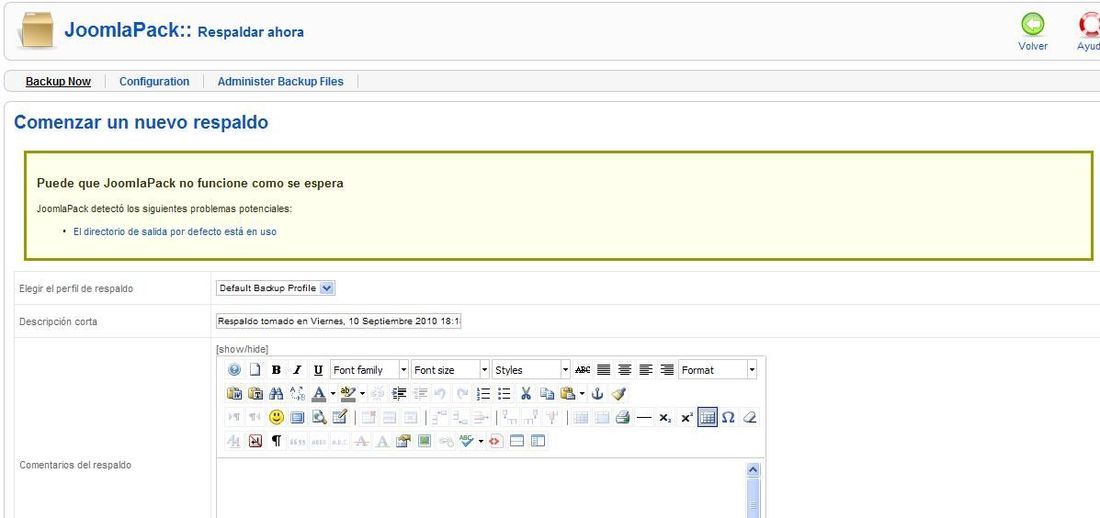Click inside the backup comments text area
Viewport: 1100px width, 518px height.
pyautogui.click(x=481, y=489)
